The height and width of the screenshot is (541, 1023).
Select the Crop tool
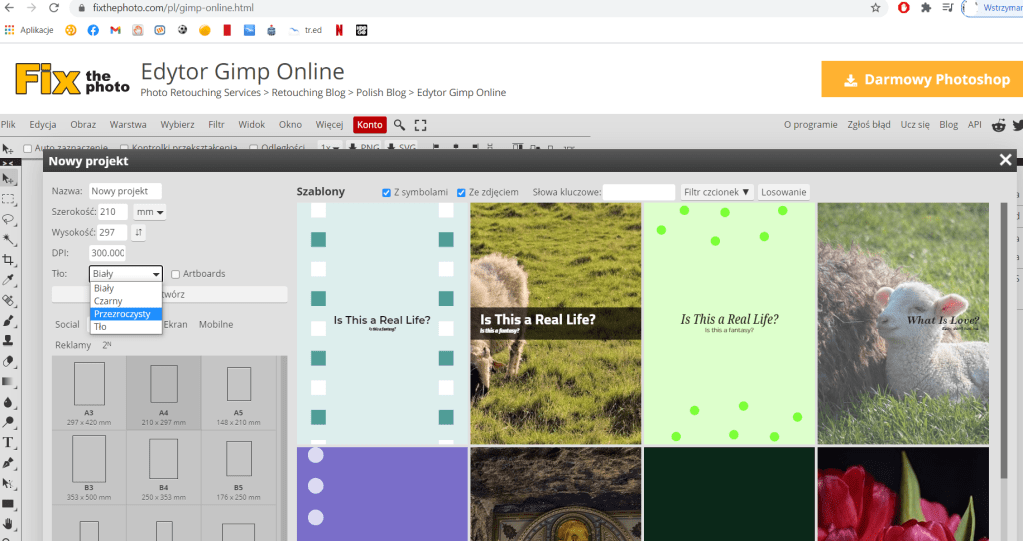pos(8,260)
